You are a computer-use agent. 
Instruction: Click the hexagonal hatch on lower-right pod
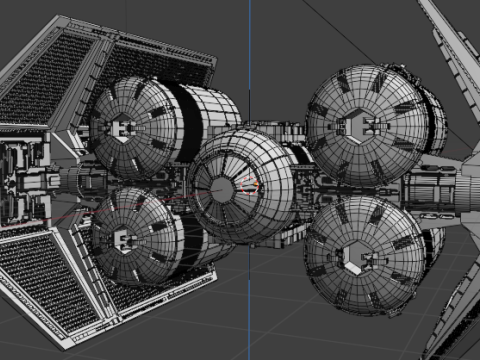click(357, 258)
